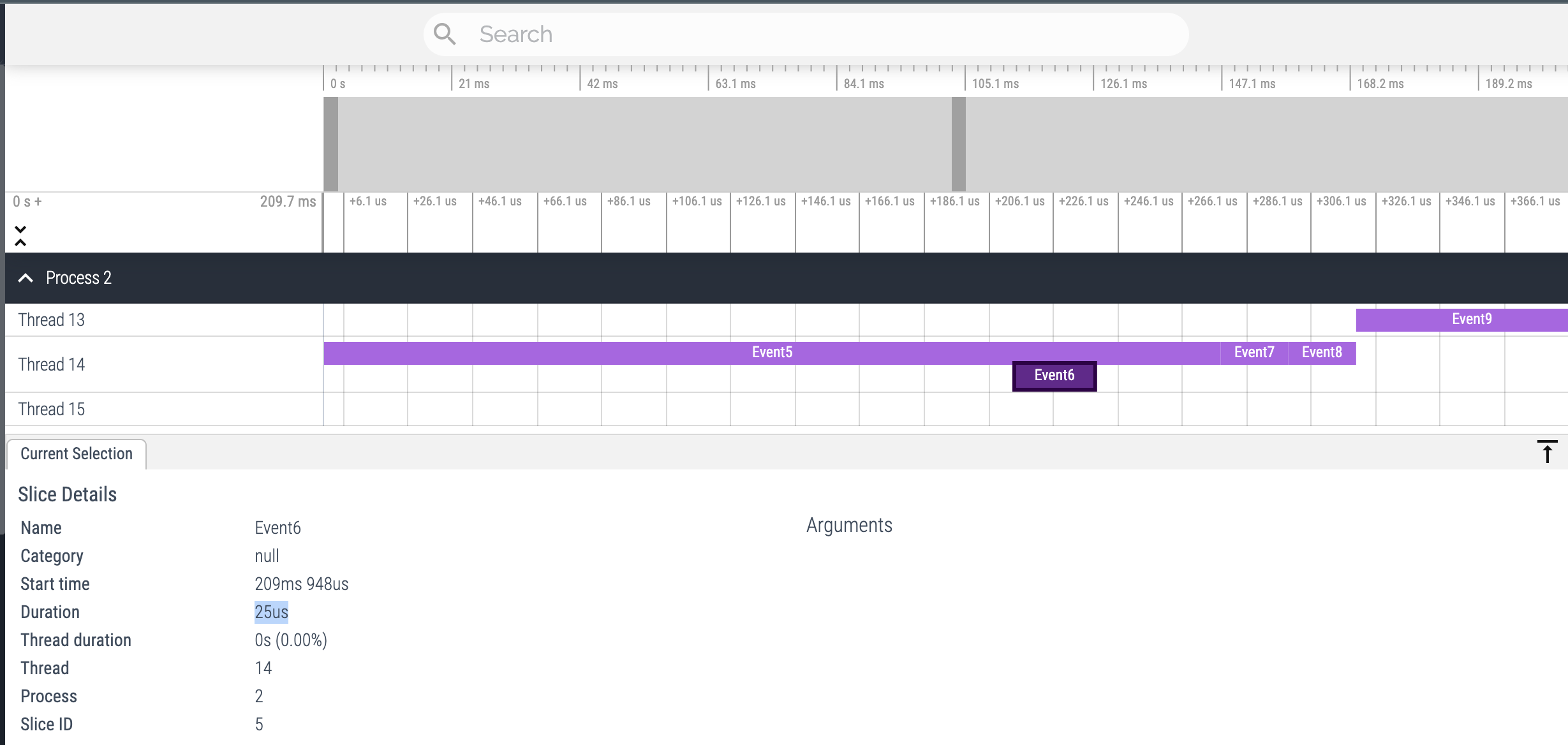
Task: Click the search magnifier icon
Action: pos(445,33)
